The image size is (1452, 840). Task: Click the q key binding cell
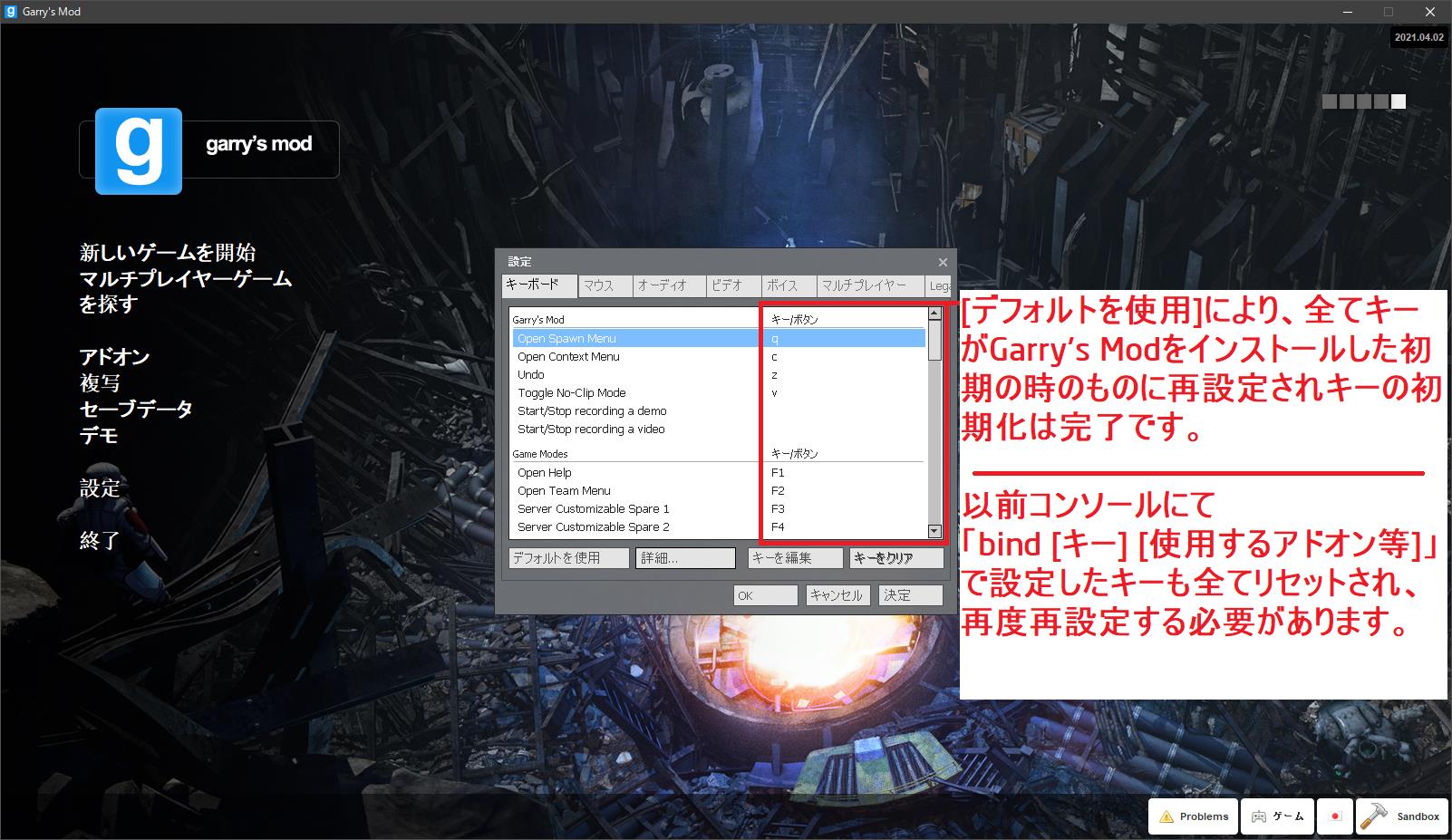[775, 339]
